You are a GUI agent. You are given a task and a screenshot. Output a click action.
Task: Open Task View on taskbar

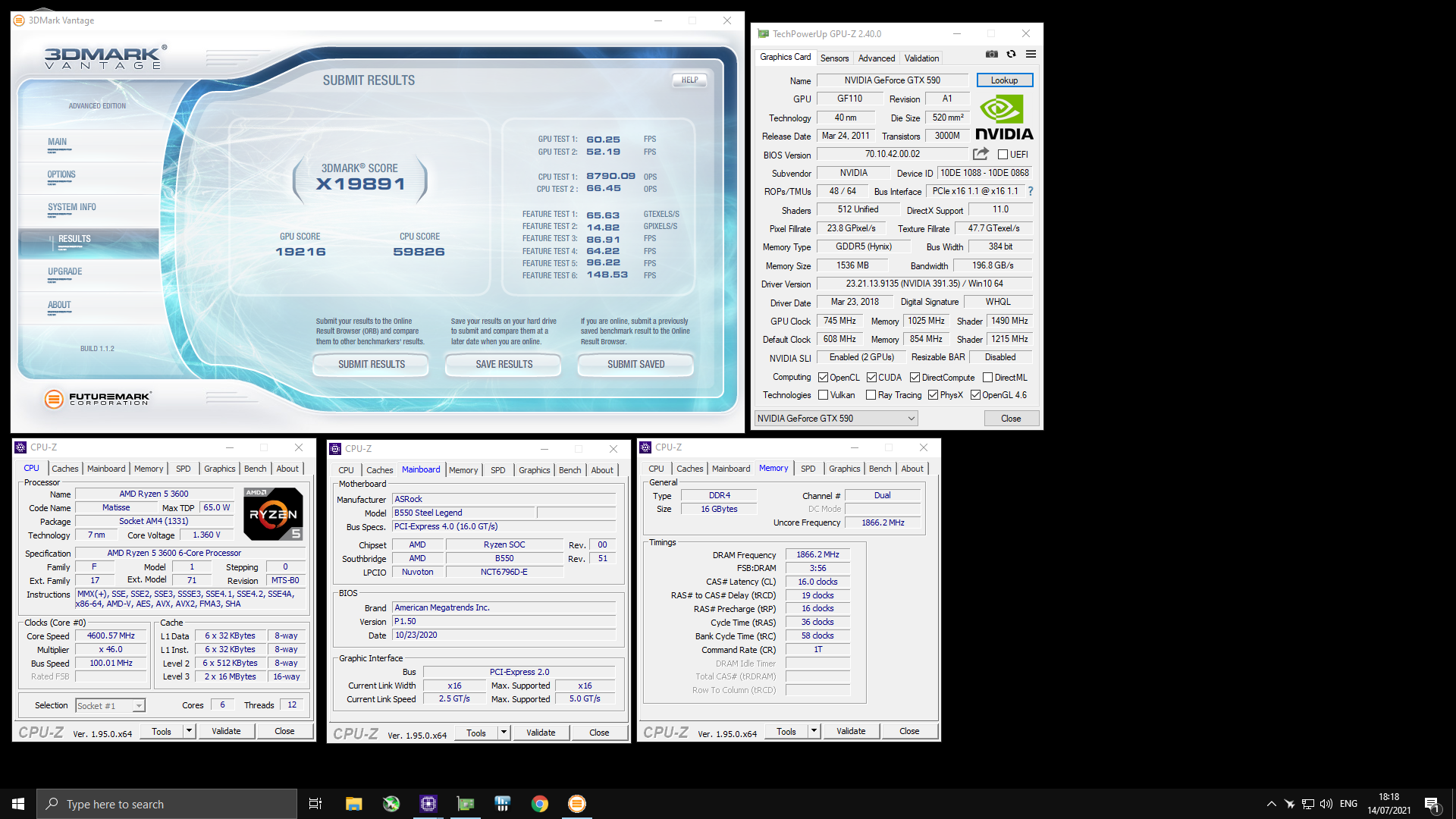point(315,804)
